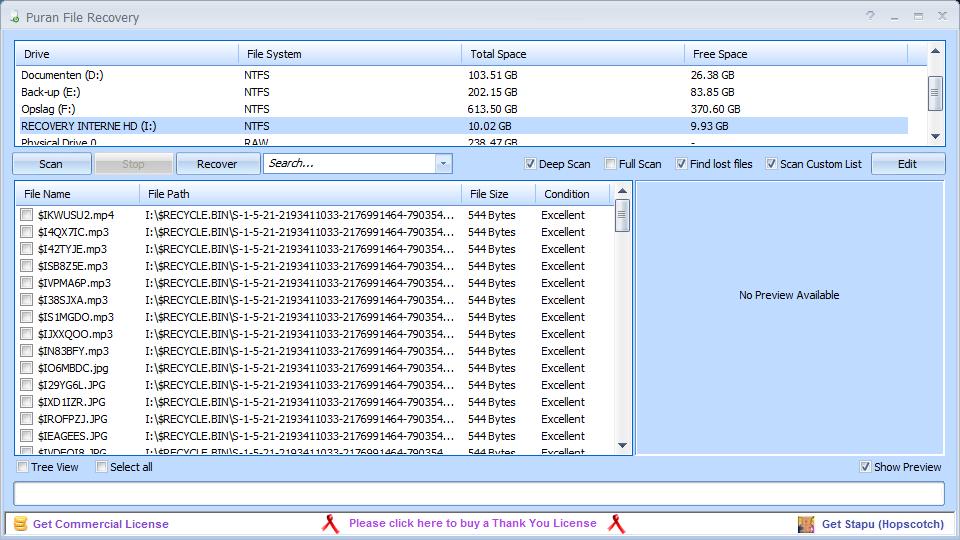960x540 pixels.
Task: Sort by File Size column header
Action: point(498,194)
